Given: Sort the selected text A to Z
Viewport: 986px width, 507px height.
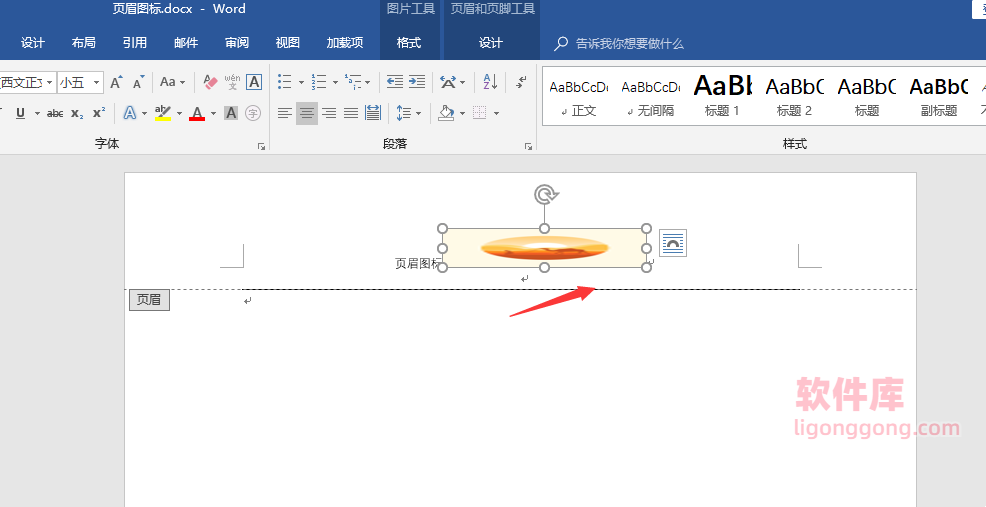Looking at the screenshot, I should (x=490, y=82).
